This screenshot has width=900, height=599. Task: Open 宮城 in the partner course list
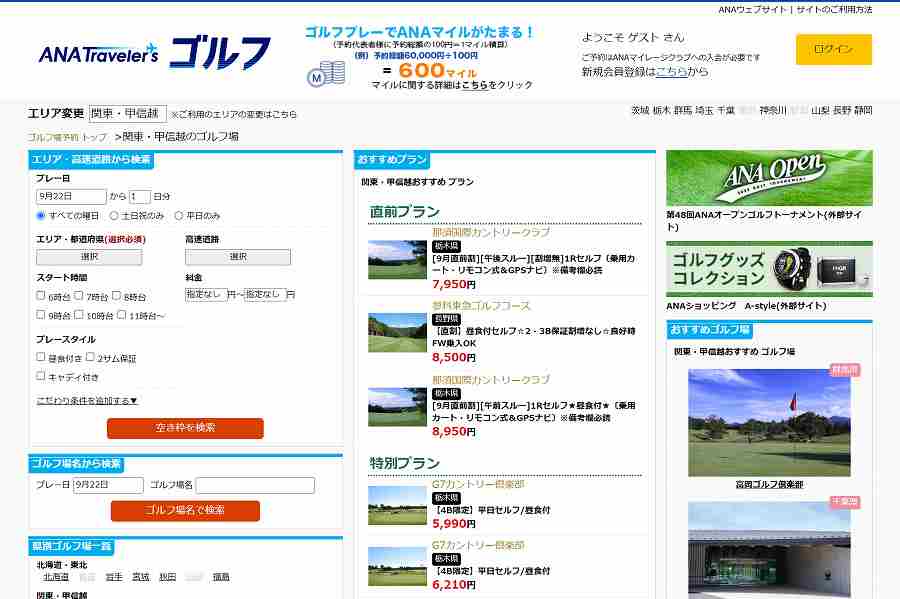click(141, 577)
